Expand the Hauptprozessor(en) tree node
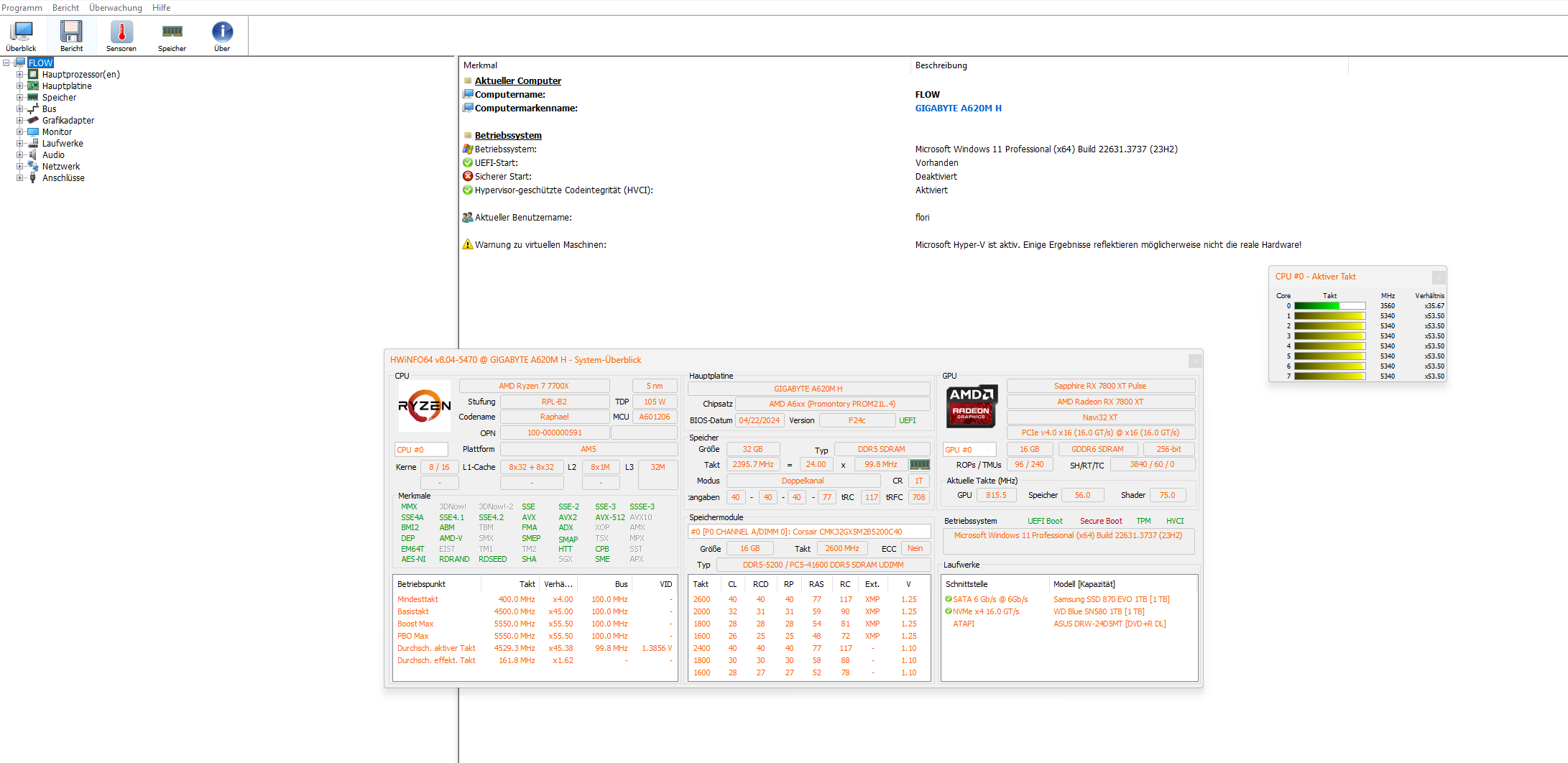Viewport: 1568px width, 763px height. 20,75
